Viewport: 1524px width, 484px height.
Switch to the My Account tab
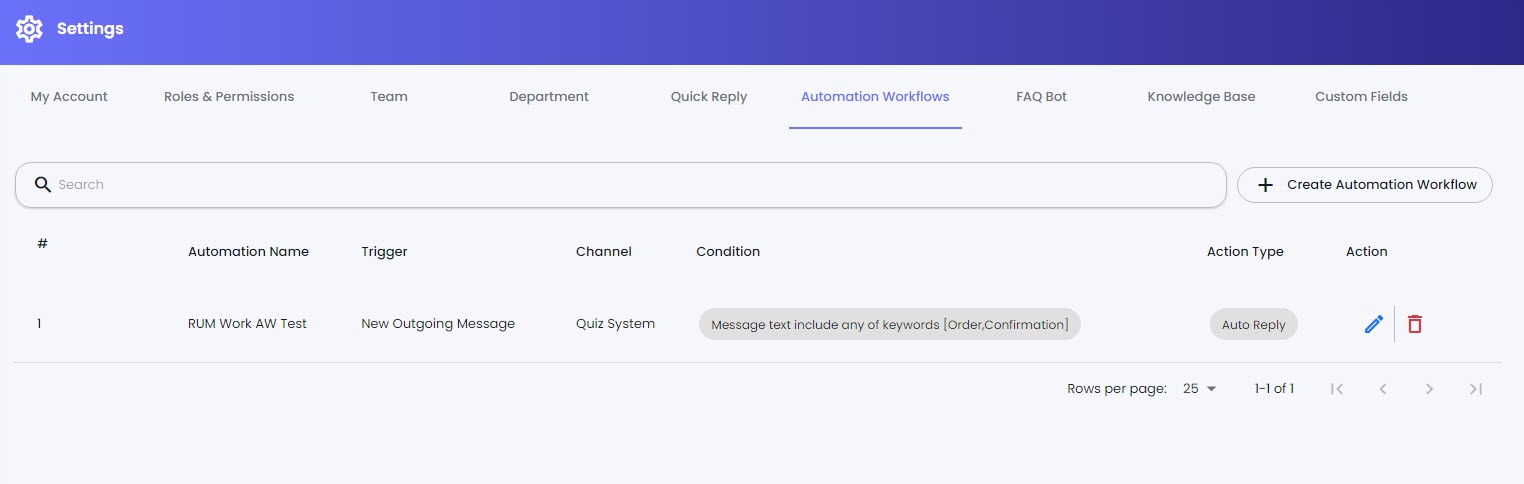point(69,97)
